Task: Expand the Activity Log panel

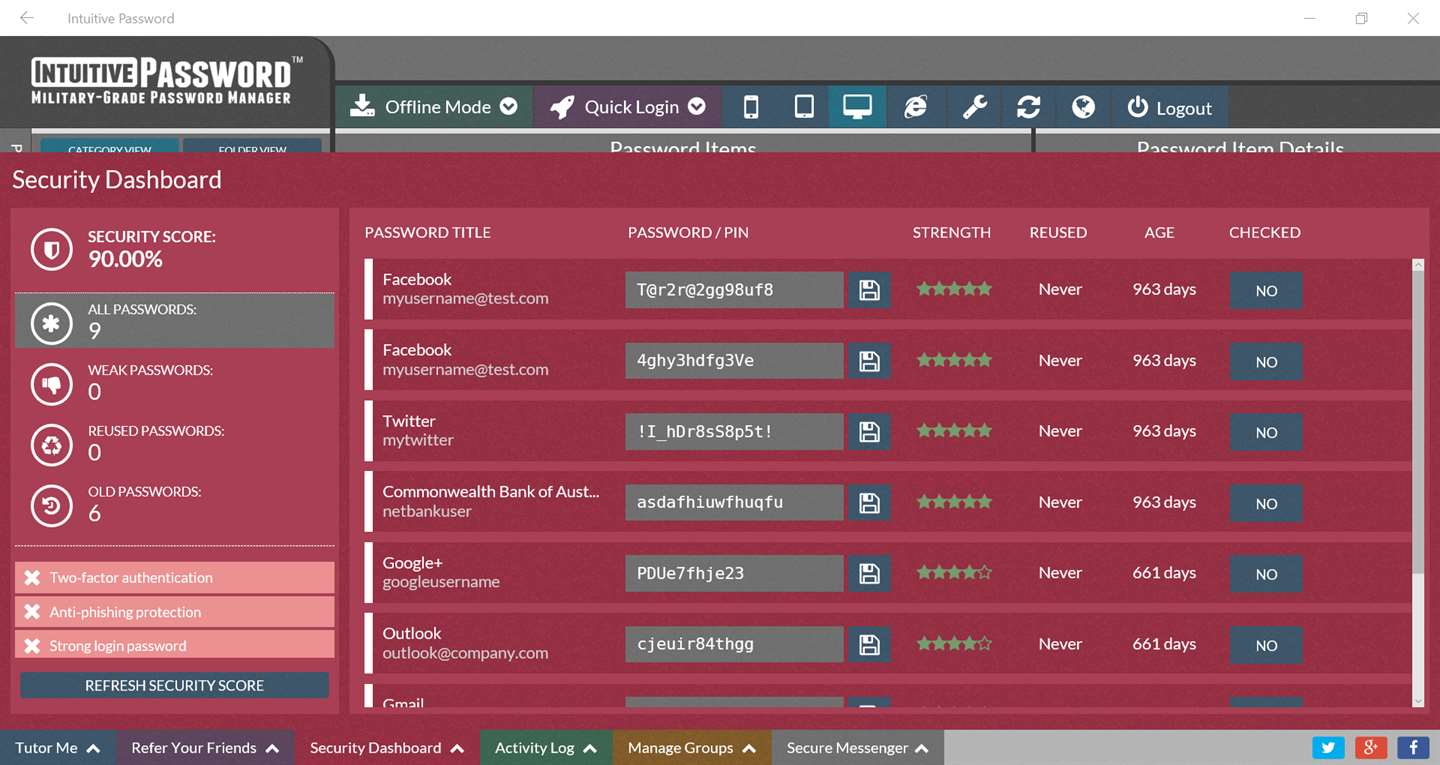Action: [546, 747]
